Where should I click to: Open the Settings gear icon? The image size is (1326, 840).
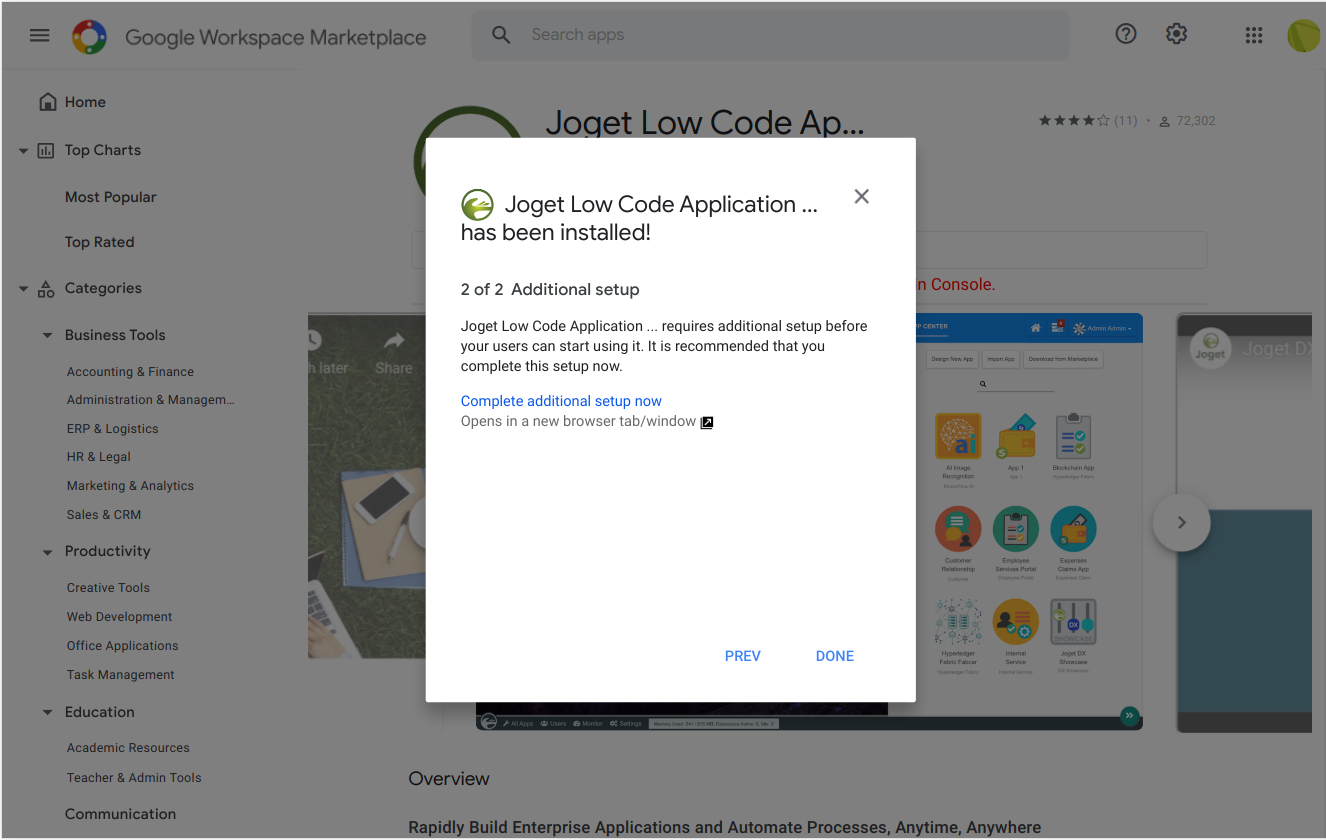pyautogui.click(x=1176, y=34)
